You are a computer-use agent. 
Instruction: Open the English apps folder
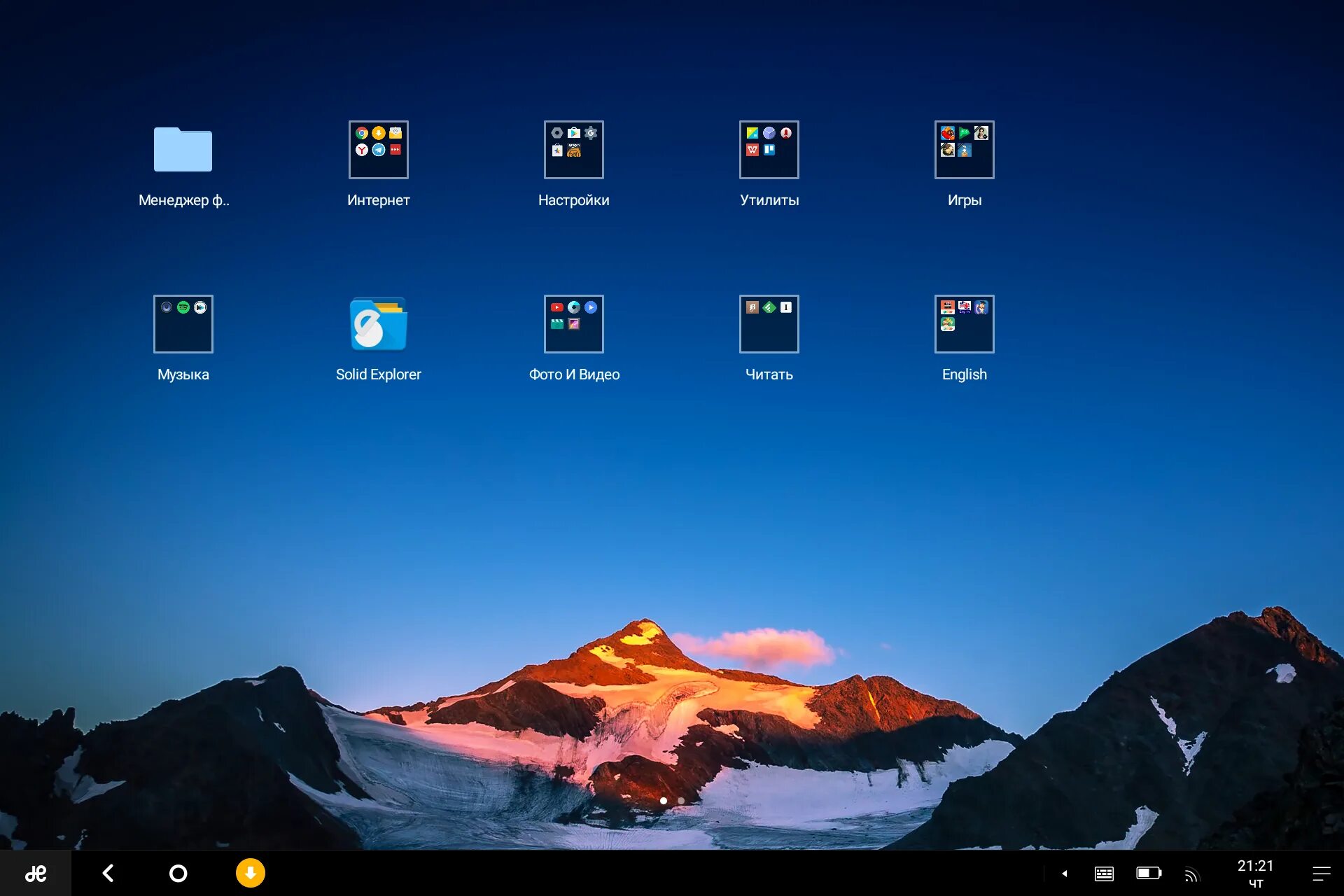tap(964, 324)
